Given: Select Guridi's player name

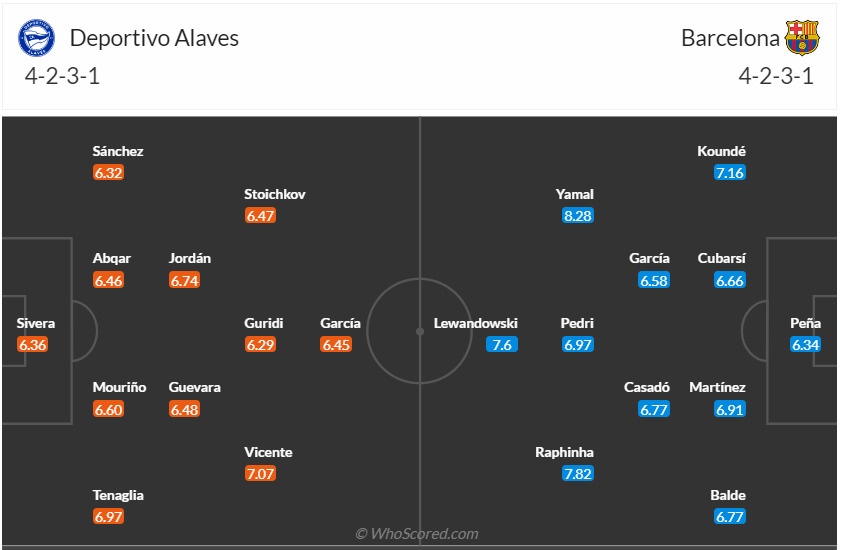Looking at the screenshot, I should pyautogui.click(x=264, y=323).
